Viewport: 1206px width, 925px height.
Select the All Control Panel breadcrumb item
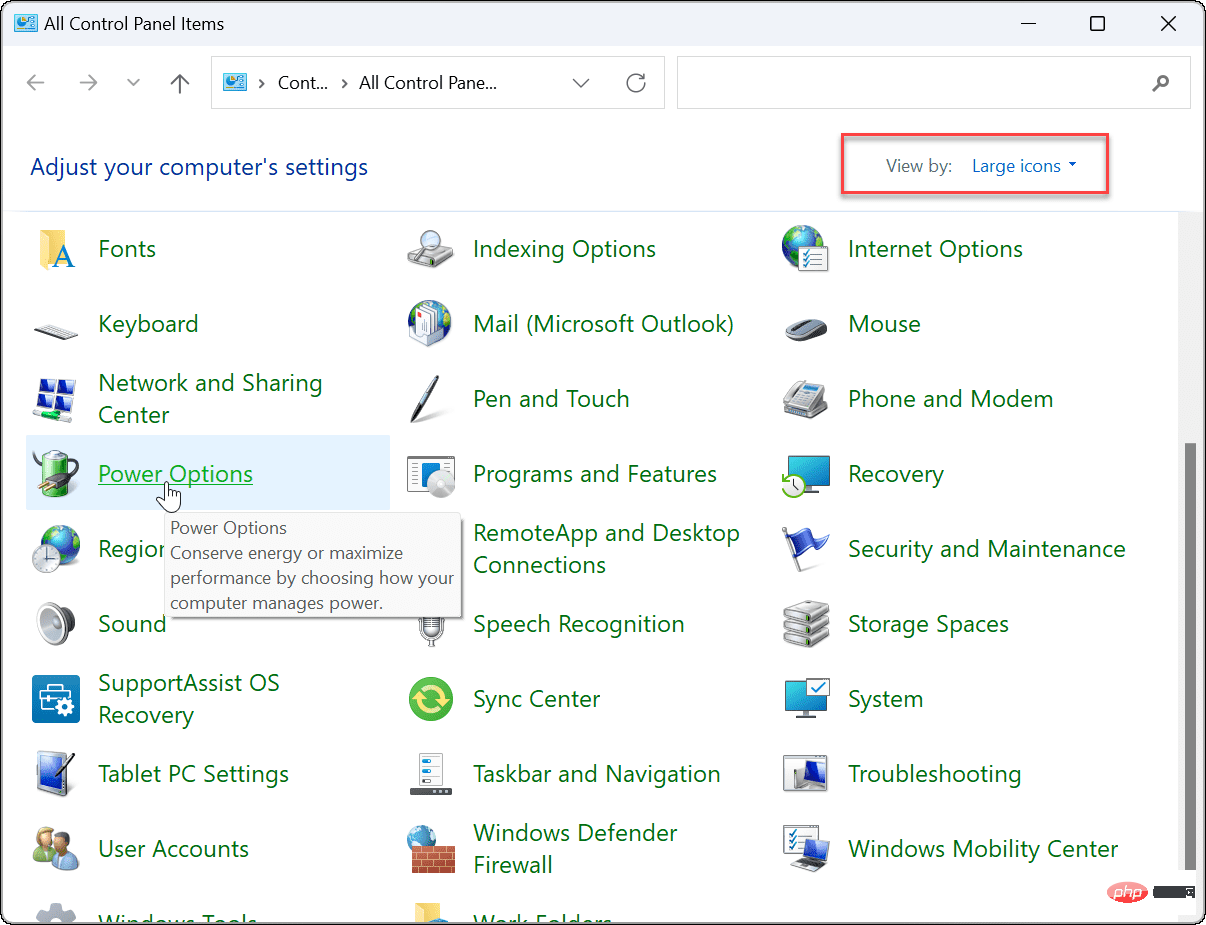(428, 83)
